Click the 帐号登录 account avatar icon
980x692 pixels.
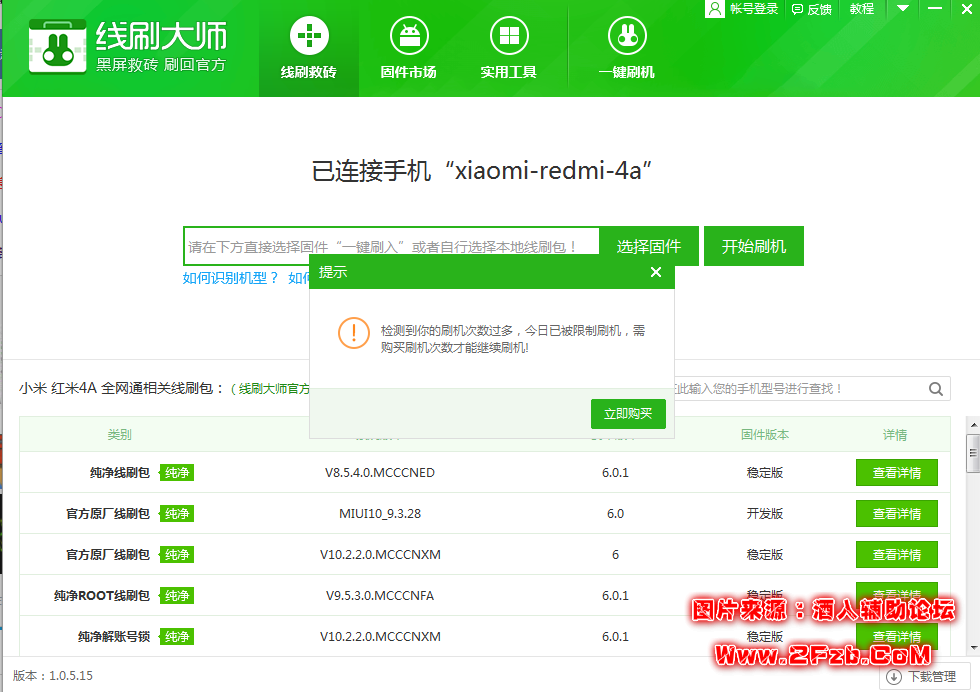pos(715,9)
